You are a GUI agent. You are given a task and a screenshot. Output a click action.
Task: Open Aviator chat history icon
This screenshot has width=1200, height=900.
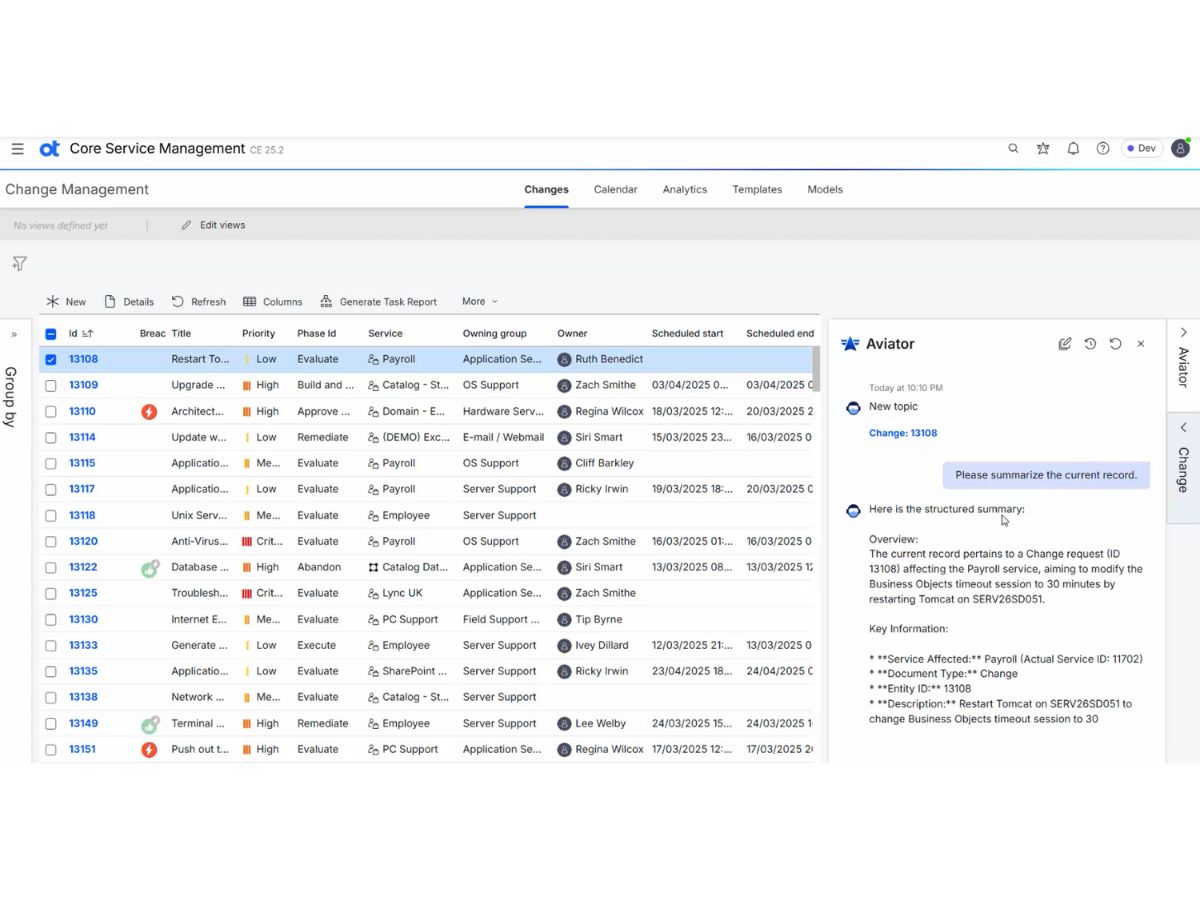1090,344
